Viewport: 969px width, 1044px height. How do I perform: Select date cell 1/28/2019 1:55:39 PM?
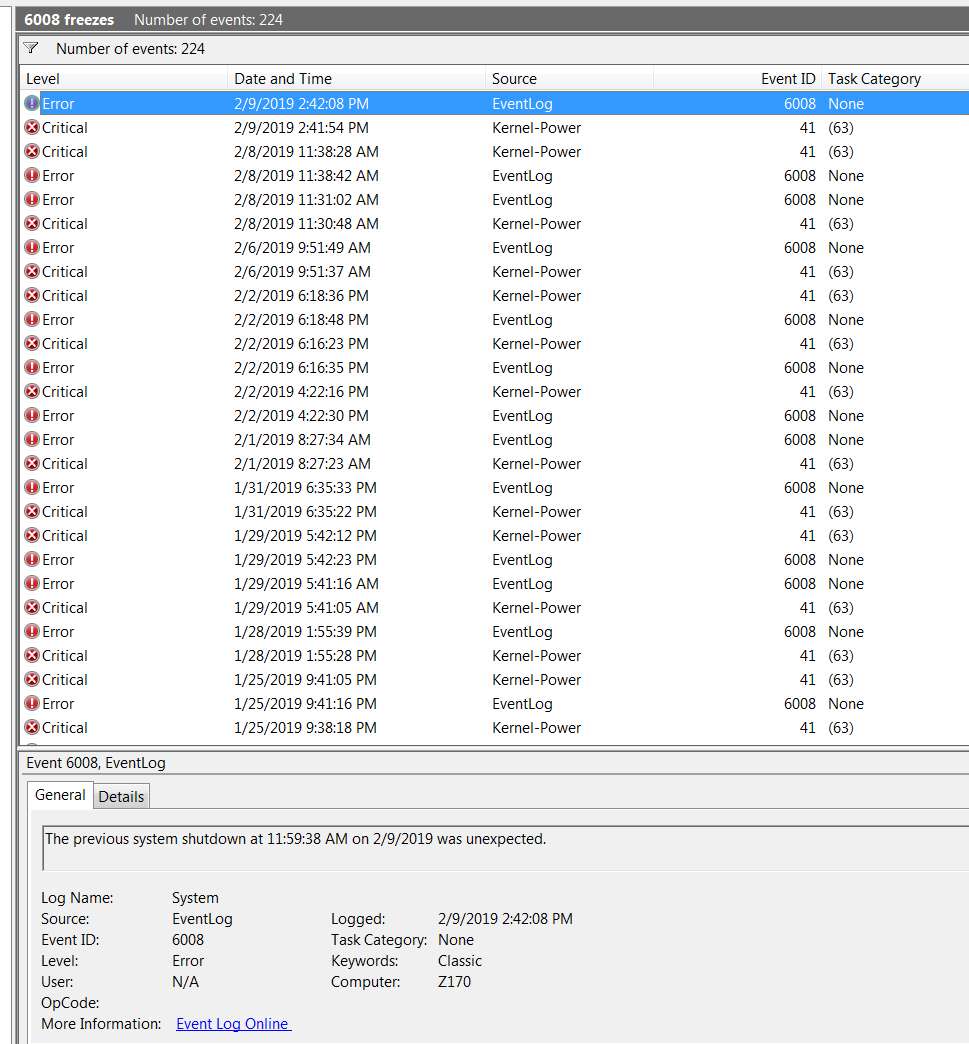(x=305, y=631)
